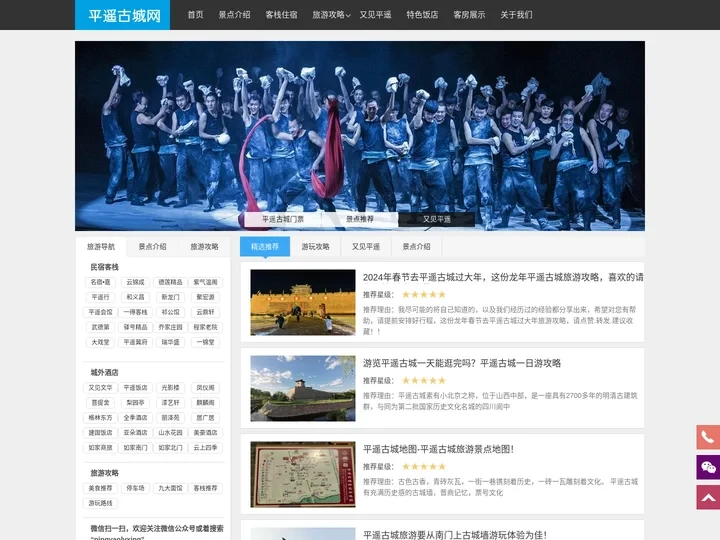Viewport: 720px width, 540px height.
Task: Open the 平遥古城一日游攻略 article title
Action: pyautogui.click(x=462, y=363)
